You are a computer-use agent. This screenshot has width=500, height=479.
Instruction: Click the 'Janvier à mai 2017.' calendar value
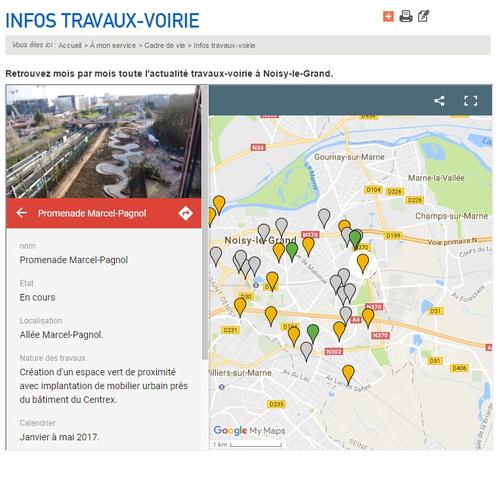click(59, 437)
